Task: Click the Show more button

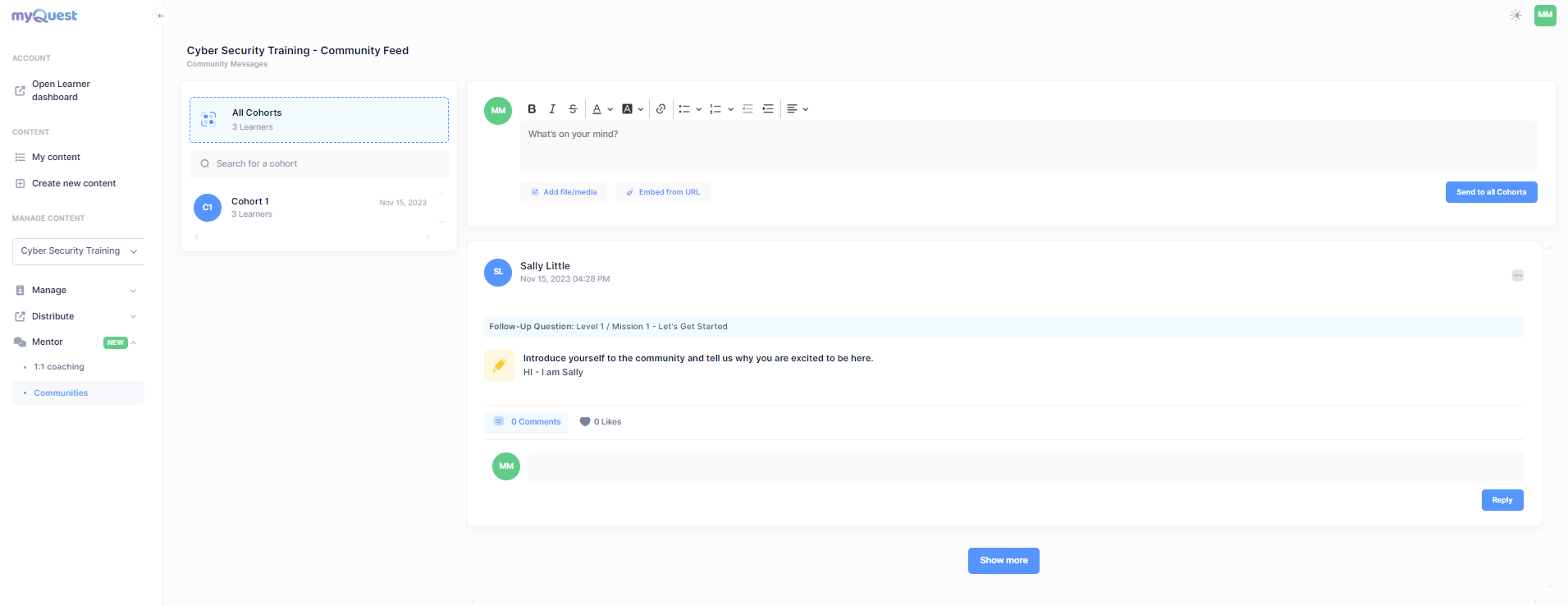Action: coord(1003,561)
